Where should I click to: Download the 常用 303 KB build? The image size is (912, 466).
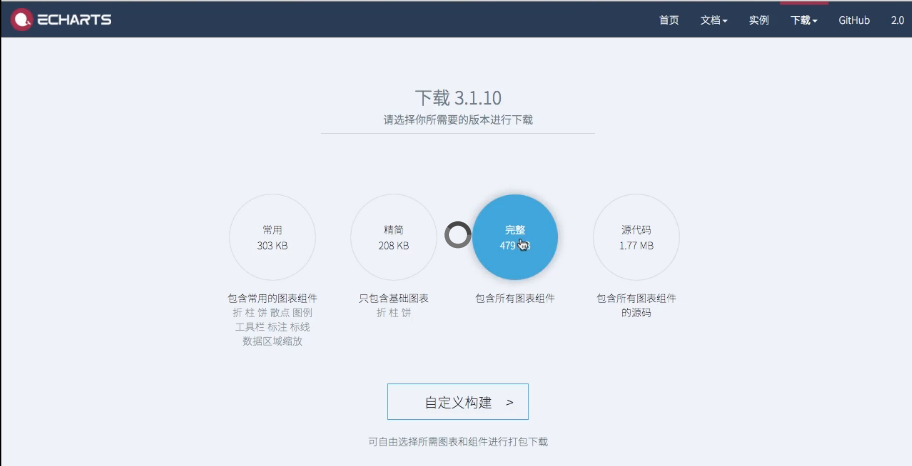click(272, 237)
